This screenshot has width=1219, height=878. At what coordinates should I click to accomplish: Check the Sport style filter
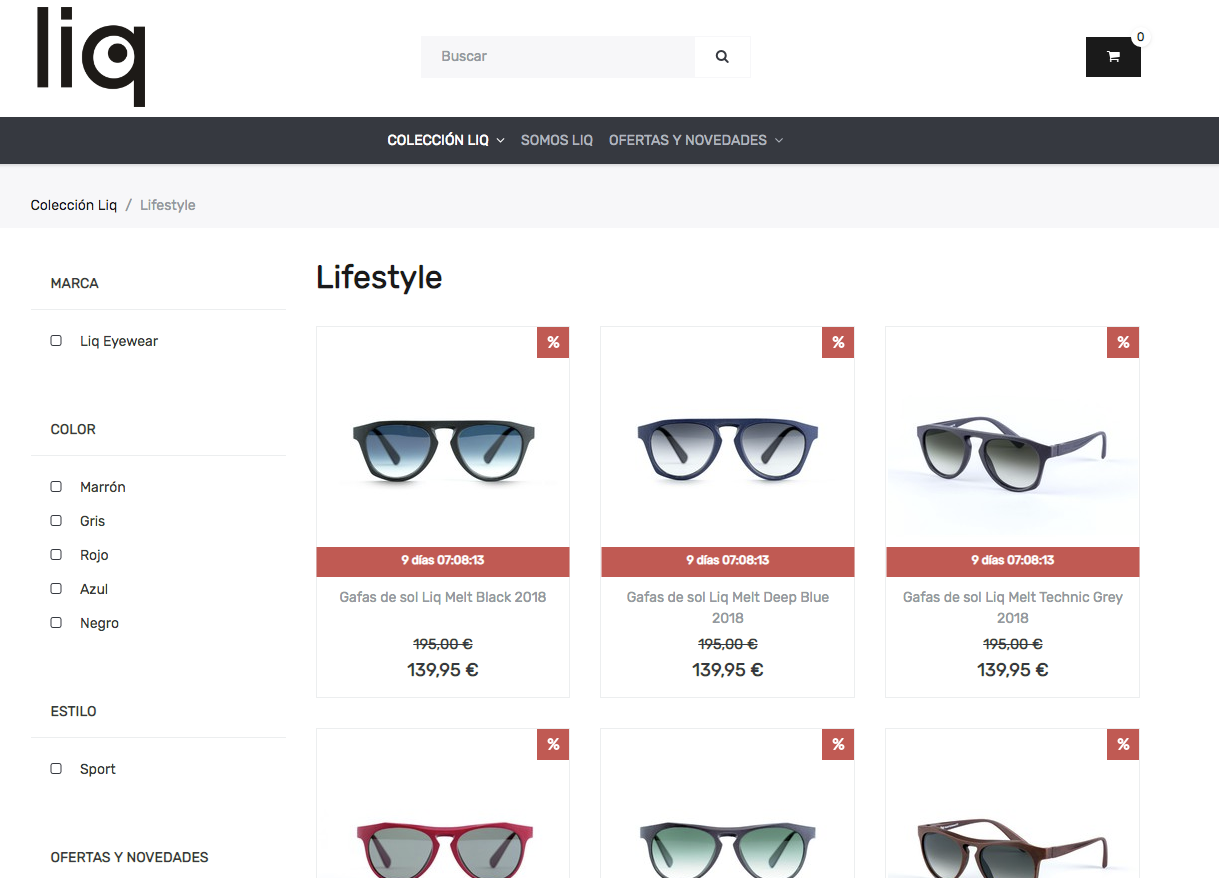56,769
